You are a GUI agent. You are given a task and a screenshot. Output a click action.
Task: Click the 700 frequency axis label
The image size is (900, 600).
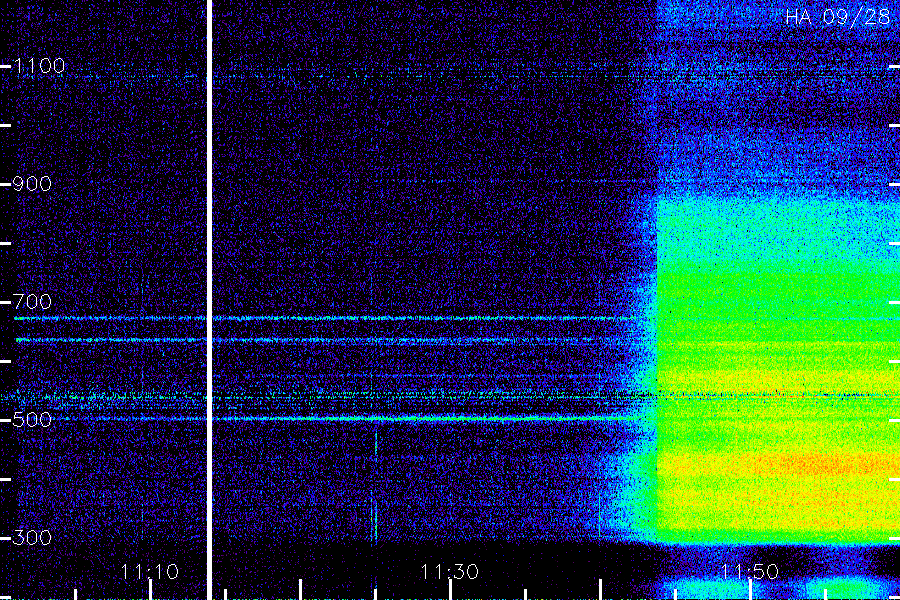[32, 301]
